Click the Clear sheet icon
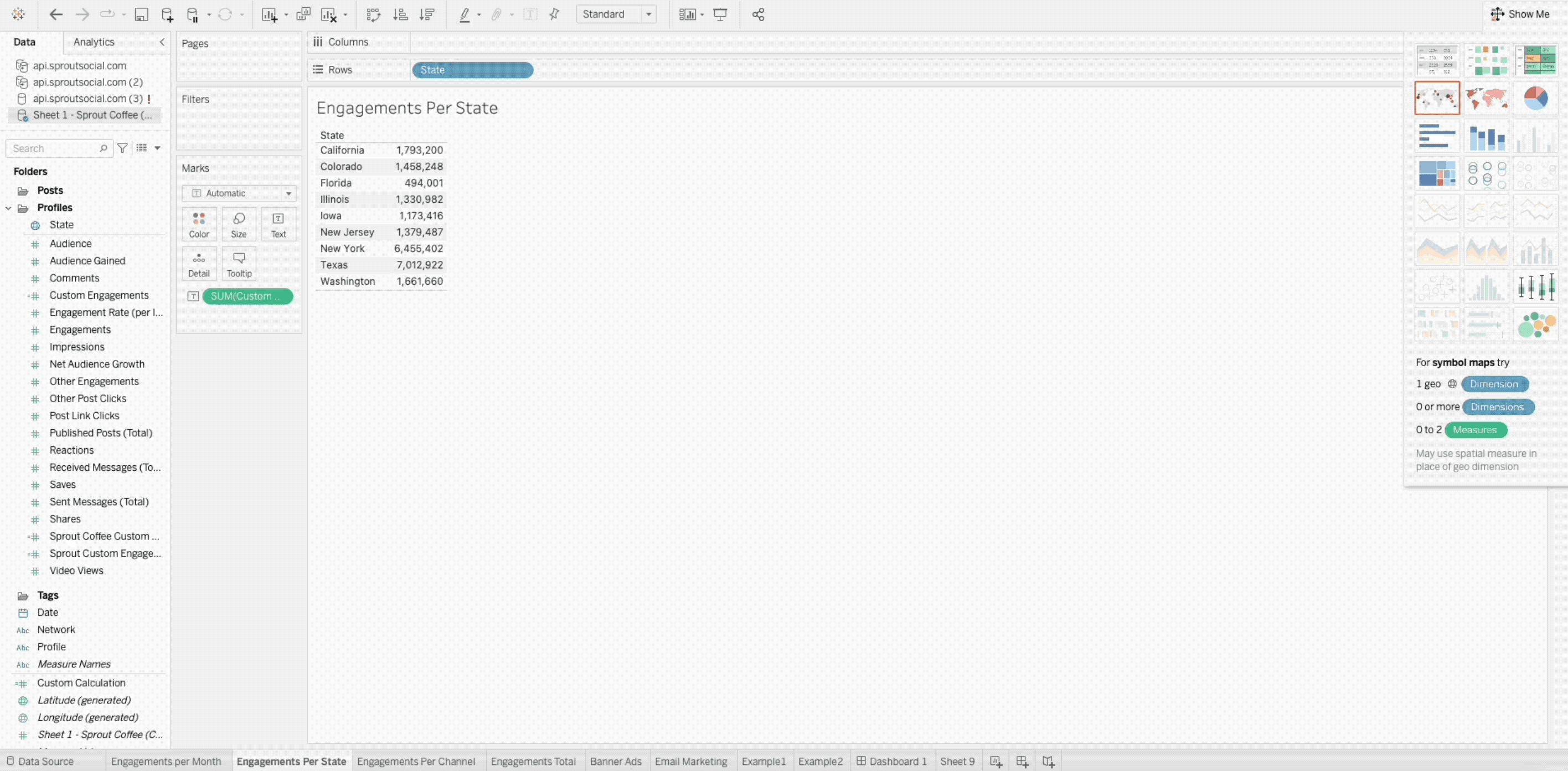Viewport: 1568px width, 771px height. (329, 14)
